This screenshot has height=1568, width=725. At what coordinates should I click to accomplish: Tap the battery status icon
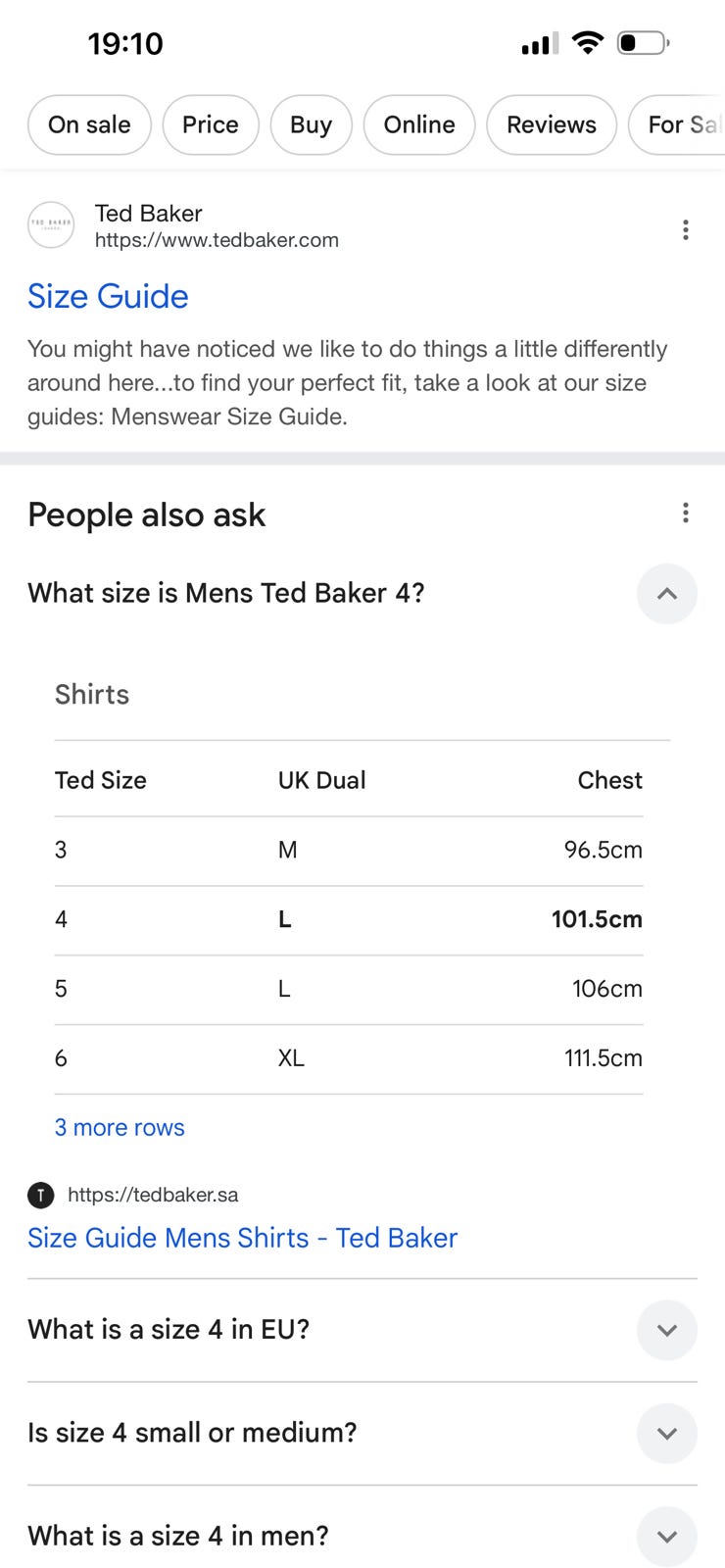(643, 43)
